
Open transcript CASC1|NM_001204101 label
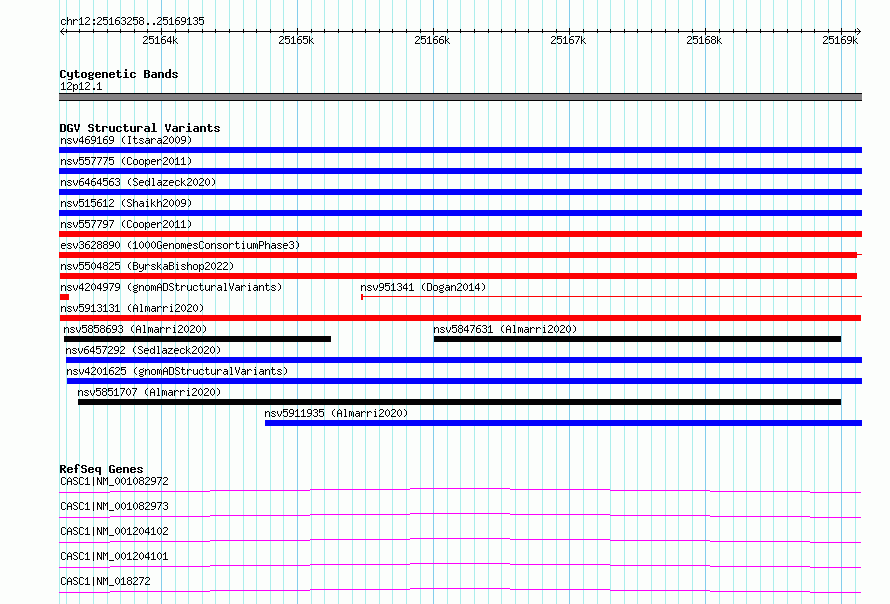point(114,556)
